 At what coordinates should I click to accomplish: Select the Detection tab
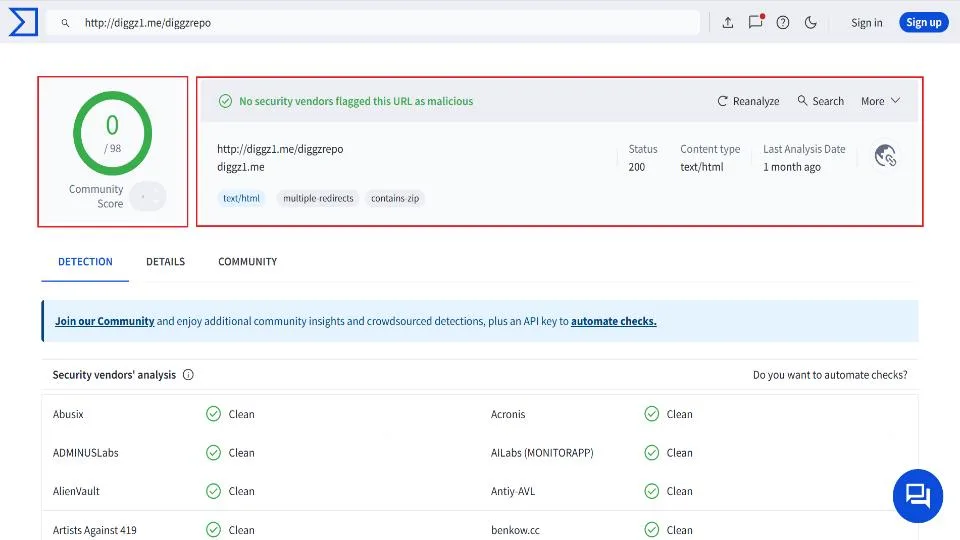tap(85, 262)
